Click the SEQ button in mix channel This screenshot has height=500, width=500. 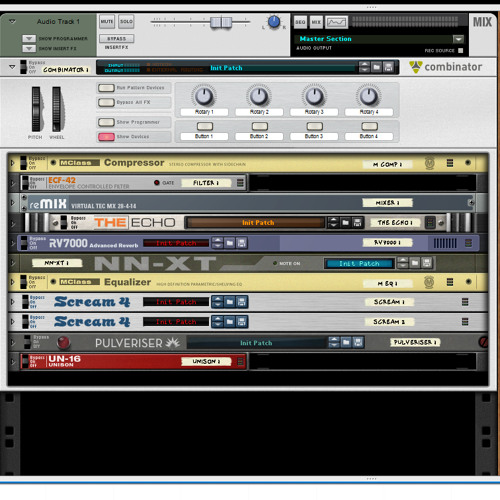click(300, 22)
